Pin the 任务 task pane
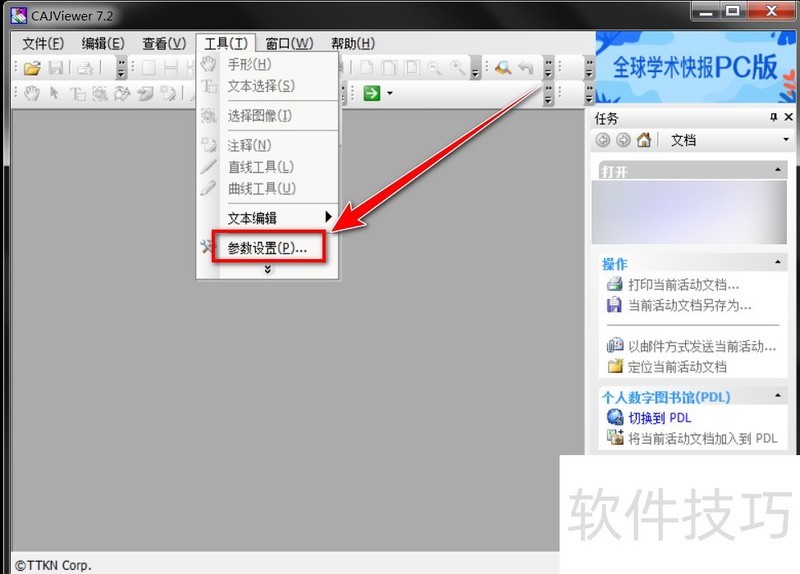The image size is (800, 574). click(x=773, y=117)
